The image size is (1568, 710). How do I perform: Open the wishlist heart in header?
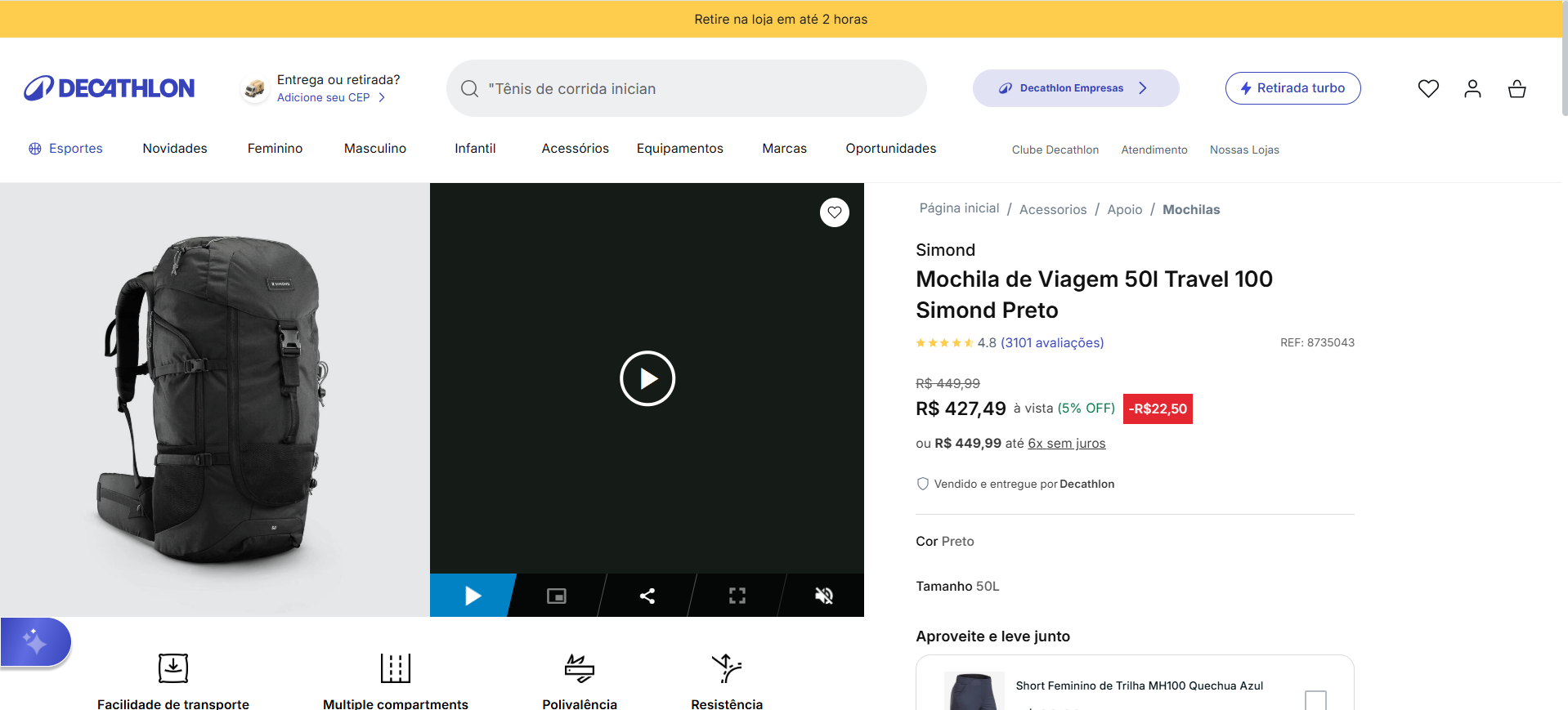[x=1428, y=88]
